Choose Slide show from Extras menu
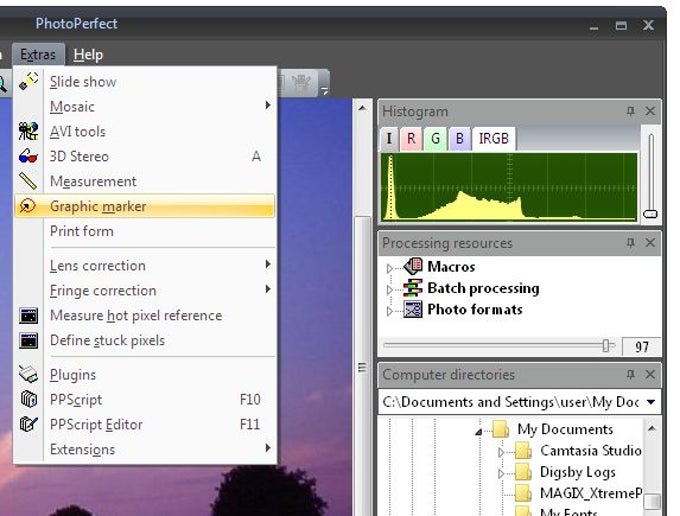Viewport: 680px width, 516px height. click(145, 82)
